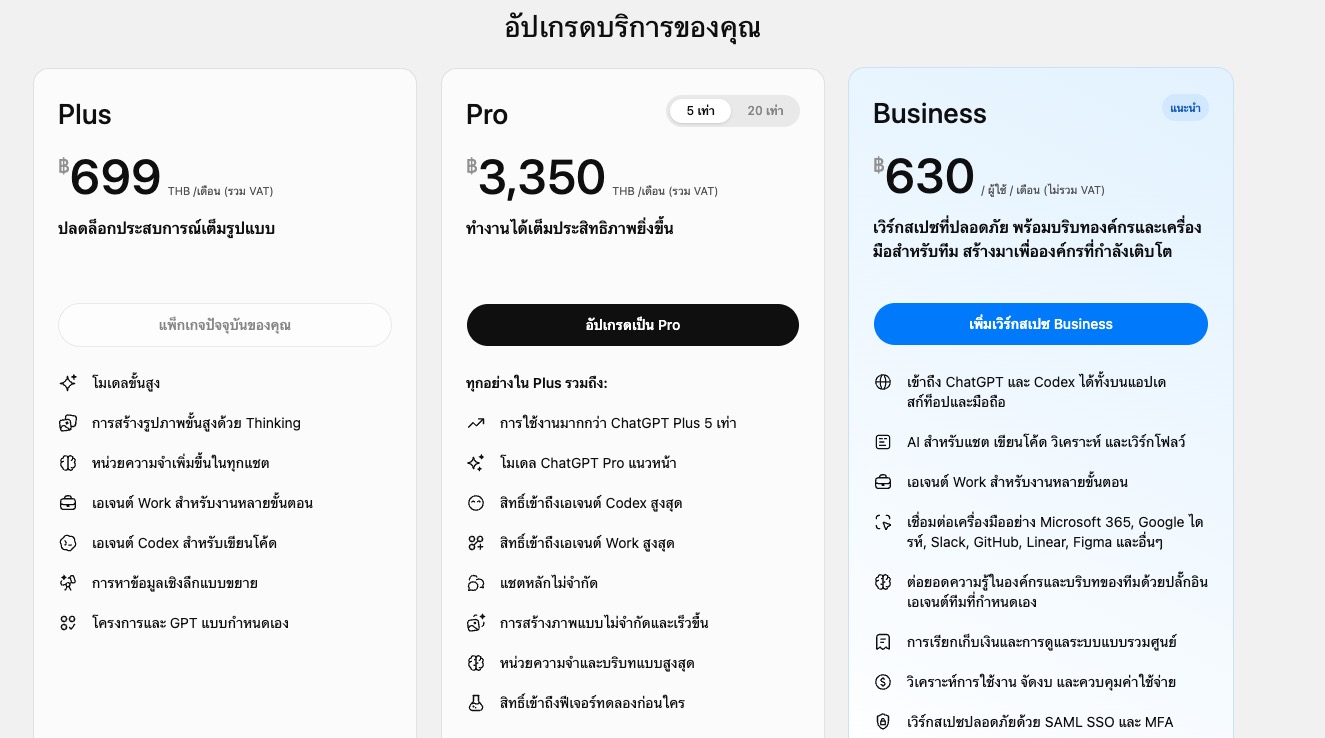1325x738 pixels.
Task: Click the chat bubble icon for แชตหลักไม่จำกัด
Action: (x=476, y=583)
